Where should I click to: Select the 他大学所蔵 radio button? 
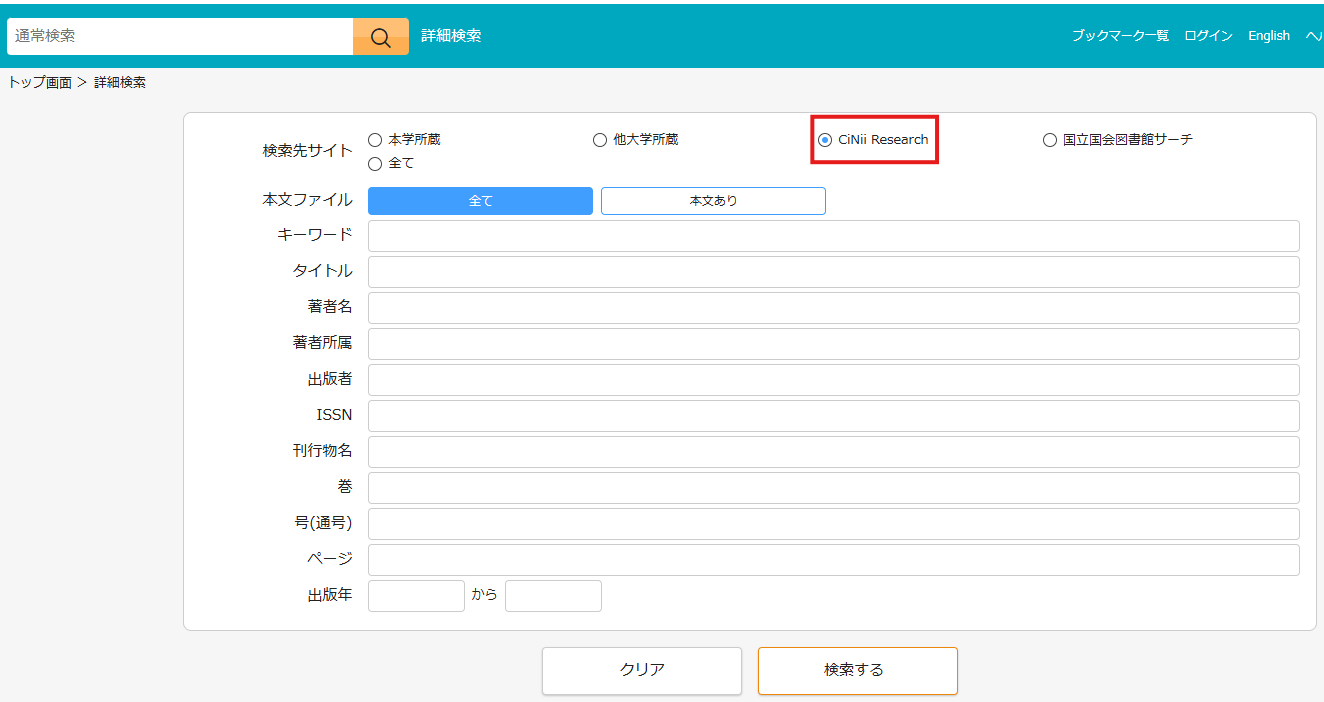(x=600, y=140)
